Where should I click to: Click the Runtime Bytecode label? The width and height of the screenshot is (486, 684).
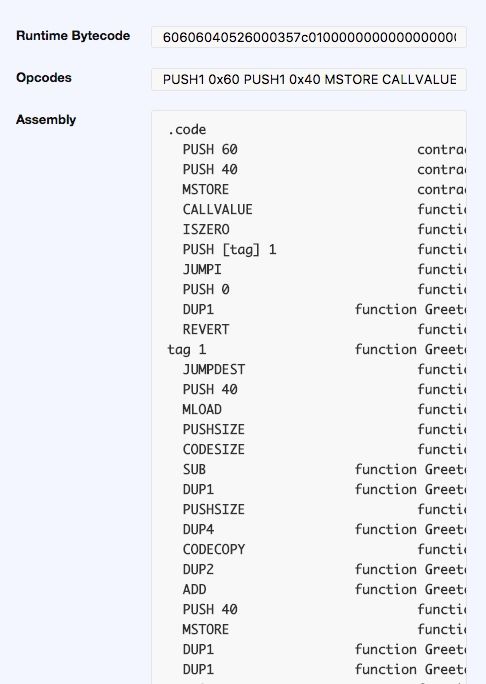click(73, 36)
